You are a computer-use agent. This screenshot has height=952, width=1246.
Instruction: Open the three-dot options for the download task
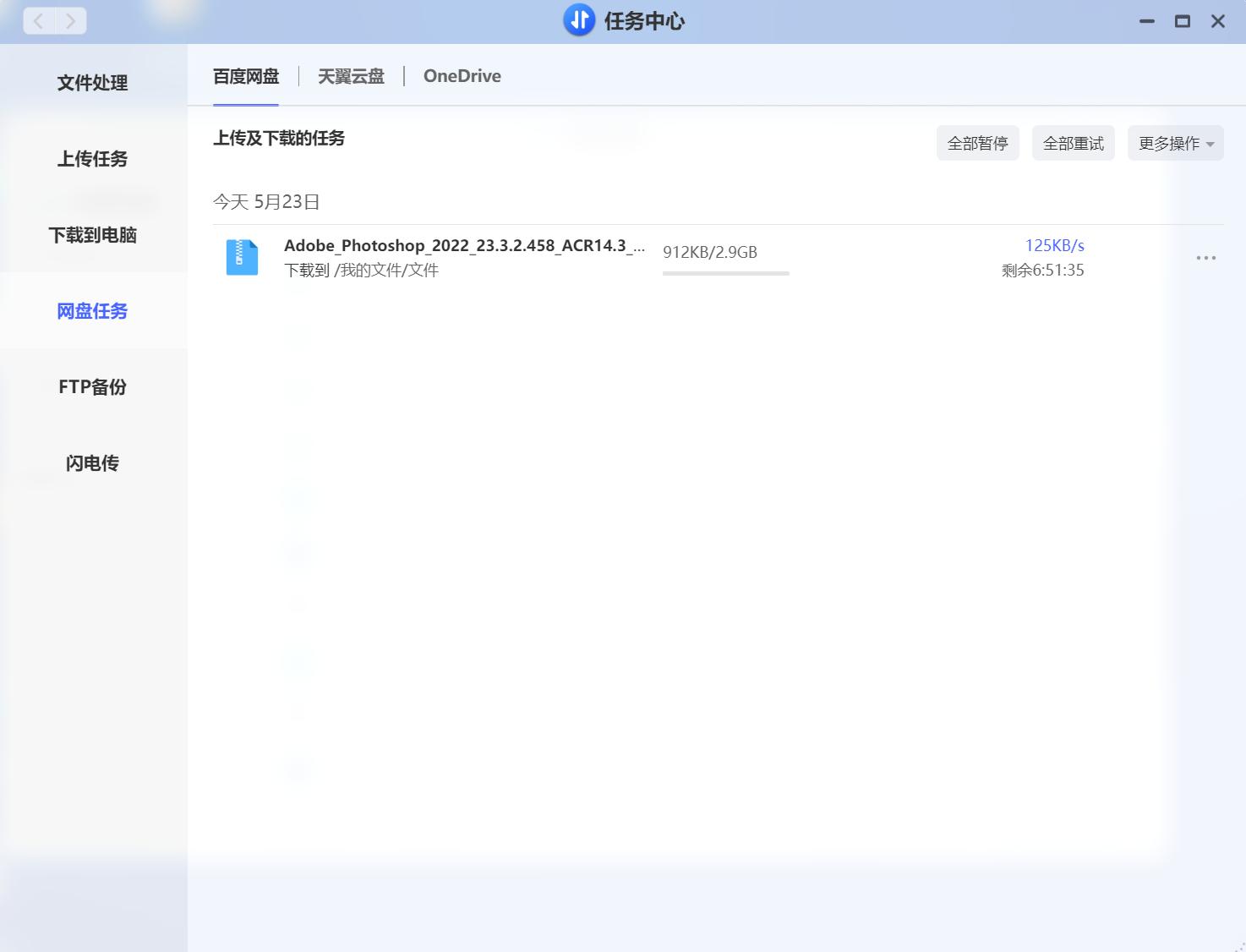(x=1206, y=257)
